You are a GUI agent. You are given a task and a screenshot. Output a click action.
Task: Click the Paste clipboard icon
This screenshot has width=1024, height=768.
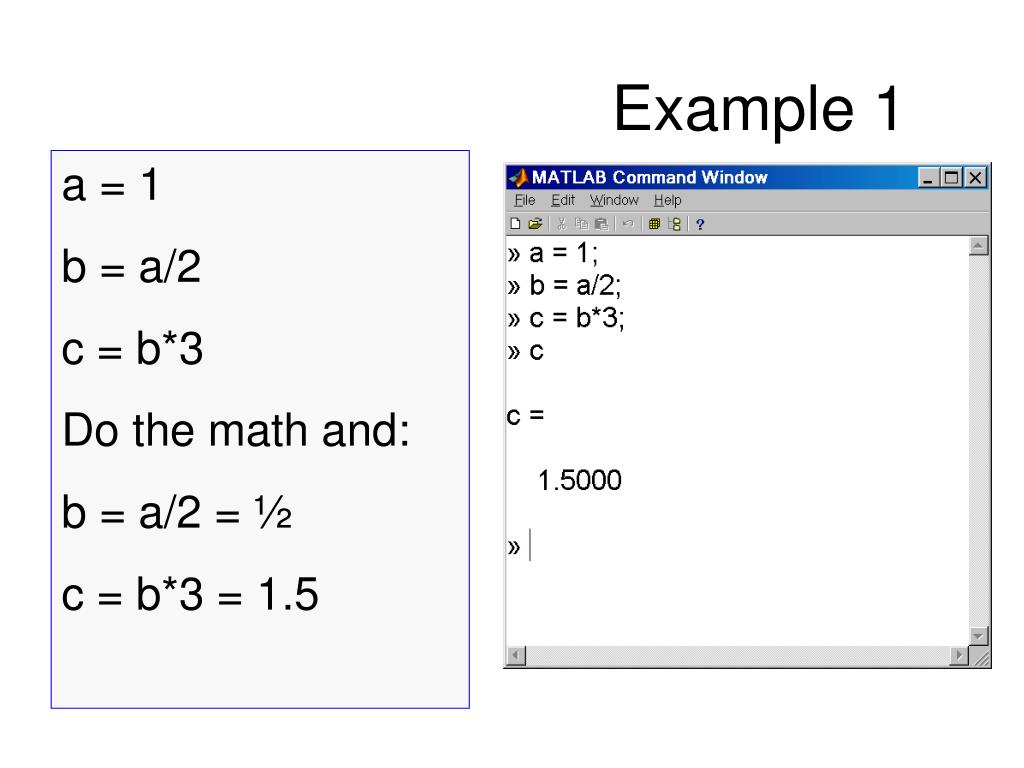coord(601,224)
